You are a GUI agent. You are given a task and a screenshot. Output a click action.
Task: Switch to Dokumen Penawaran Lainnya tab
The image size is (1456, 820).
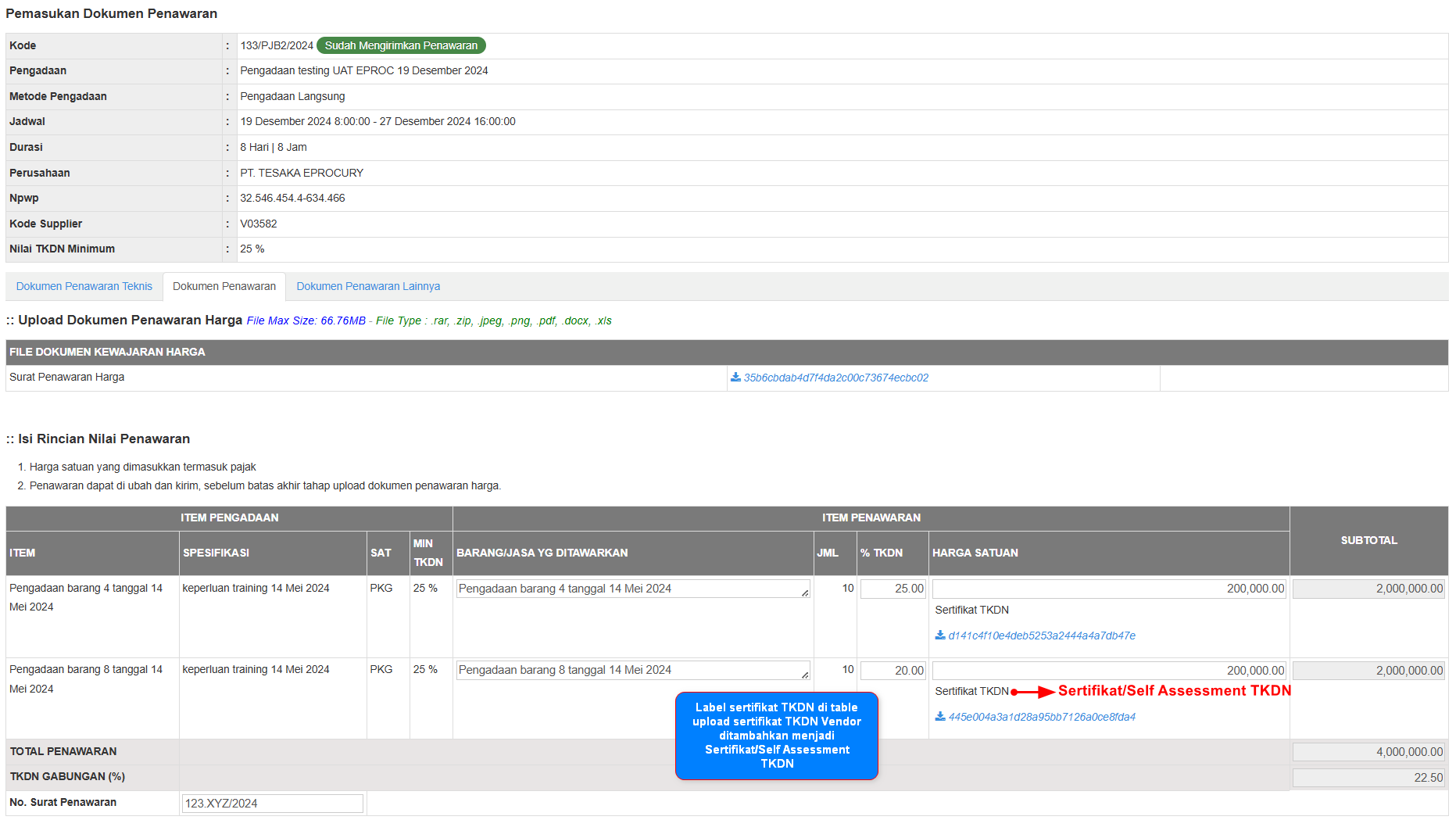[x=368, y=287]
